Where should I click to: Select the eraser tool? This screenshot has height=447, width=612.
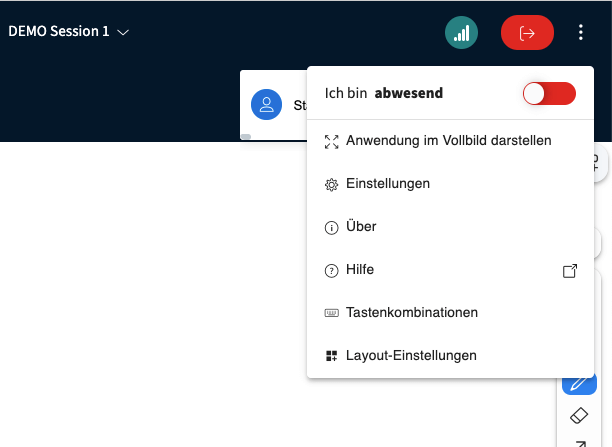pos(579,415)
